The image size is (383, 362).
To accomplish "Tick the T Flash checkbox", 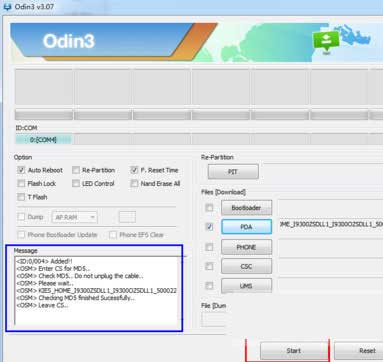I will coord(21,197).
